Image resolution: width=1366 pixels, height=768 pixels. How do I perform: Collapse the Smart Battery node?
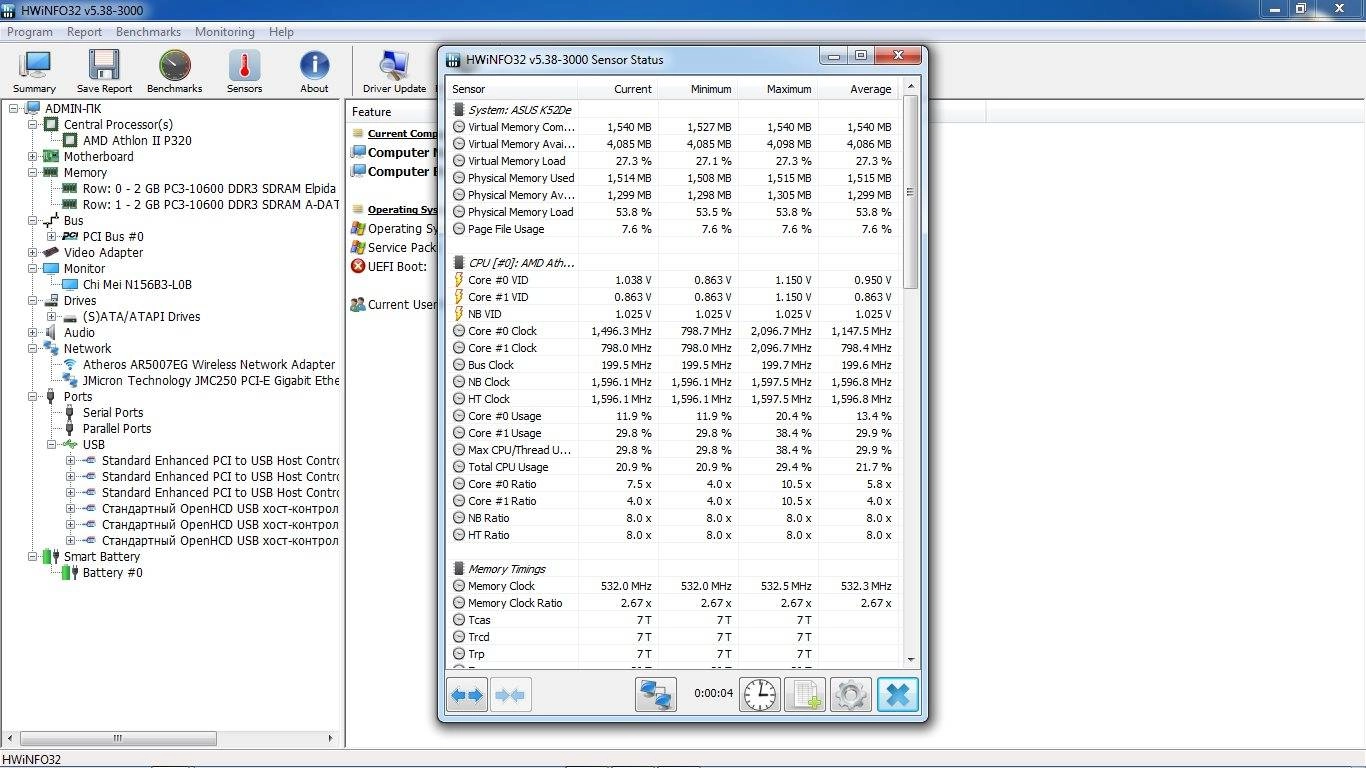[33, 556]
